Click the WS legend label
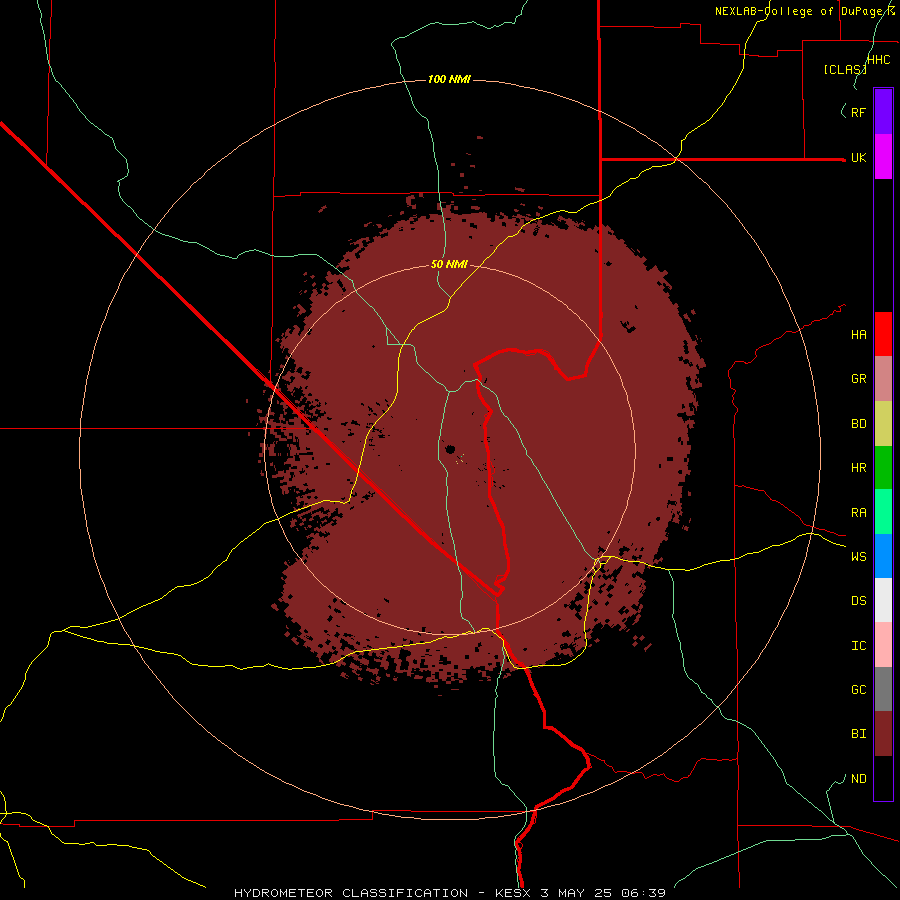Viewport: 900px width, 900px height. (858, 557)
